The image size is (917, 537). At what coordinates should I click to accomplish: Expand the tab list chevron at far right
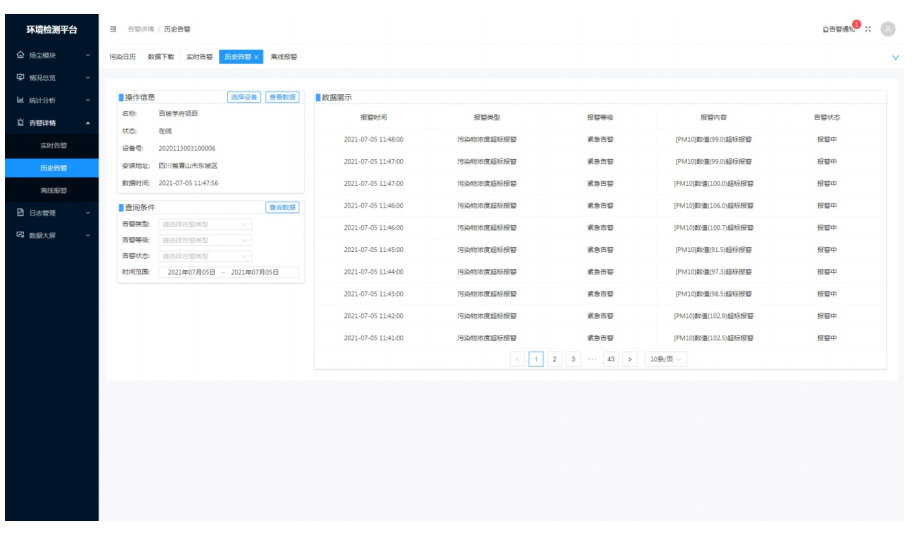coord(894,58)
